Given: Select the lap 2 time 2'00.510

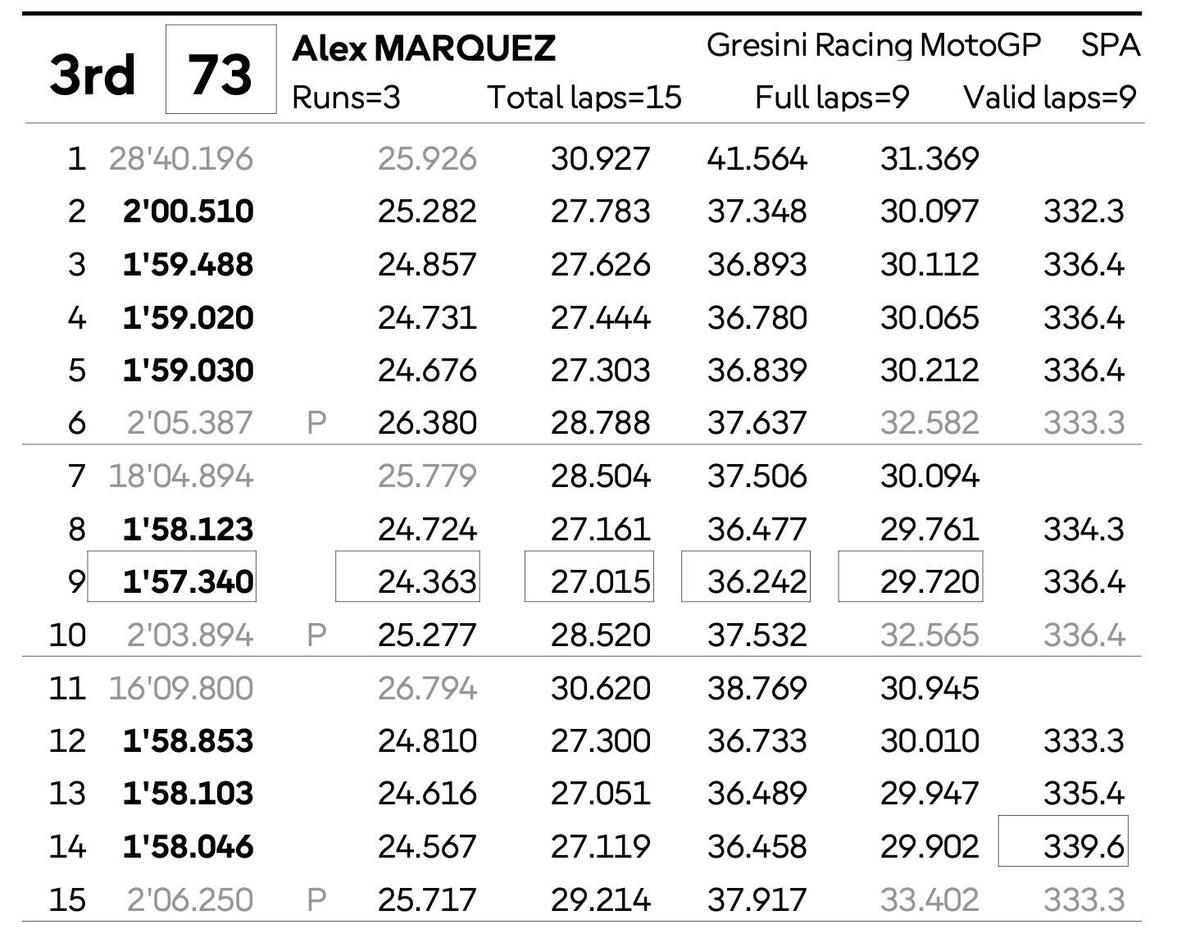Looking at the screenshot, I should [187, 211].
